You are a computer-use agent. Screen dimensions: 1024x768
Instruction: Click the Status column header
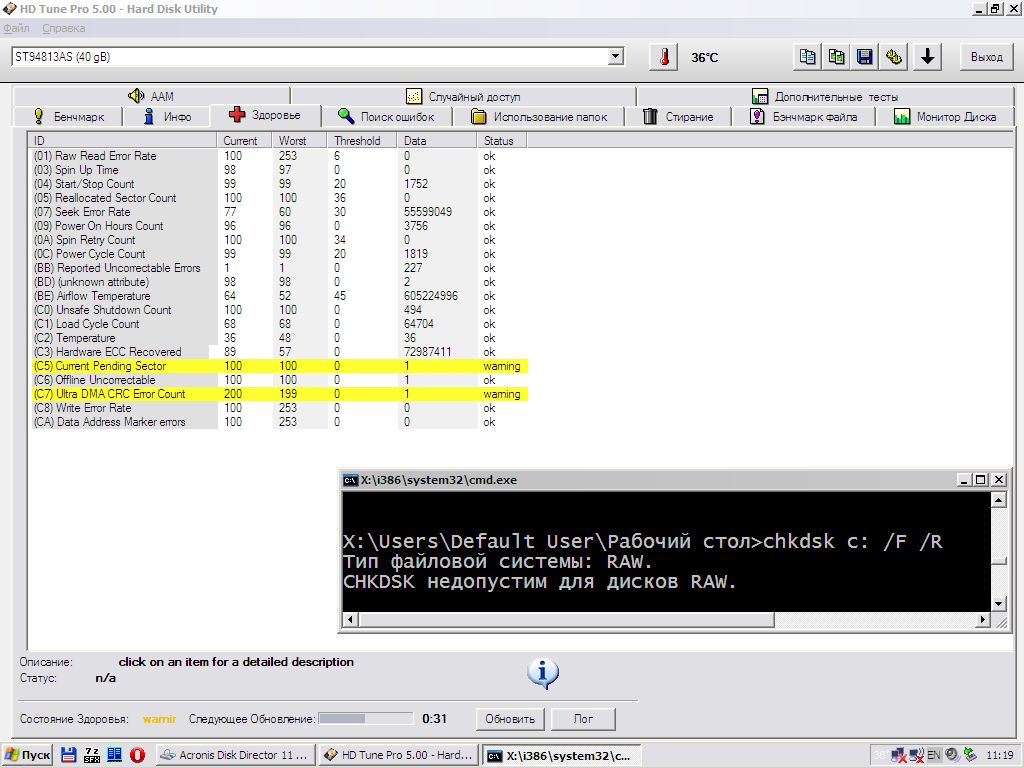502,140
